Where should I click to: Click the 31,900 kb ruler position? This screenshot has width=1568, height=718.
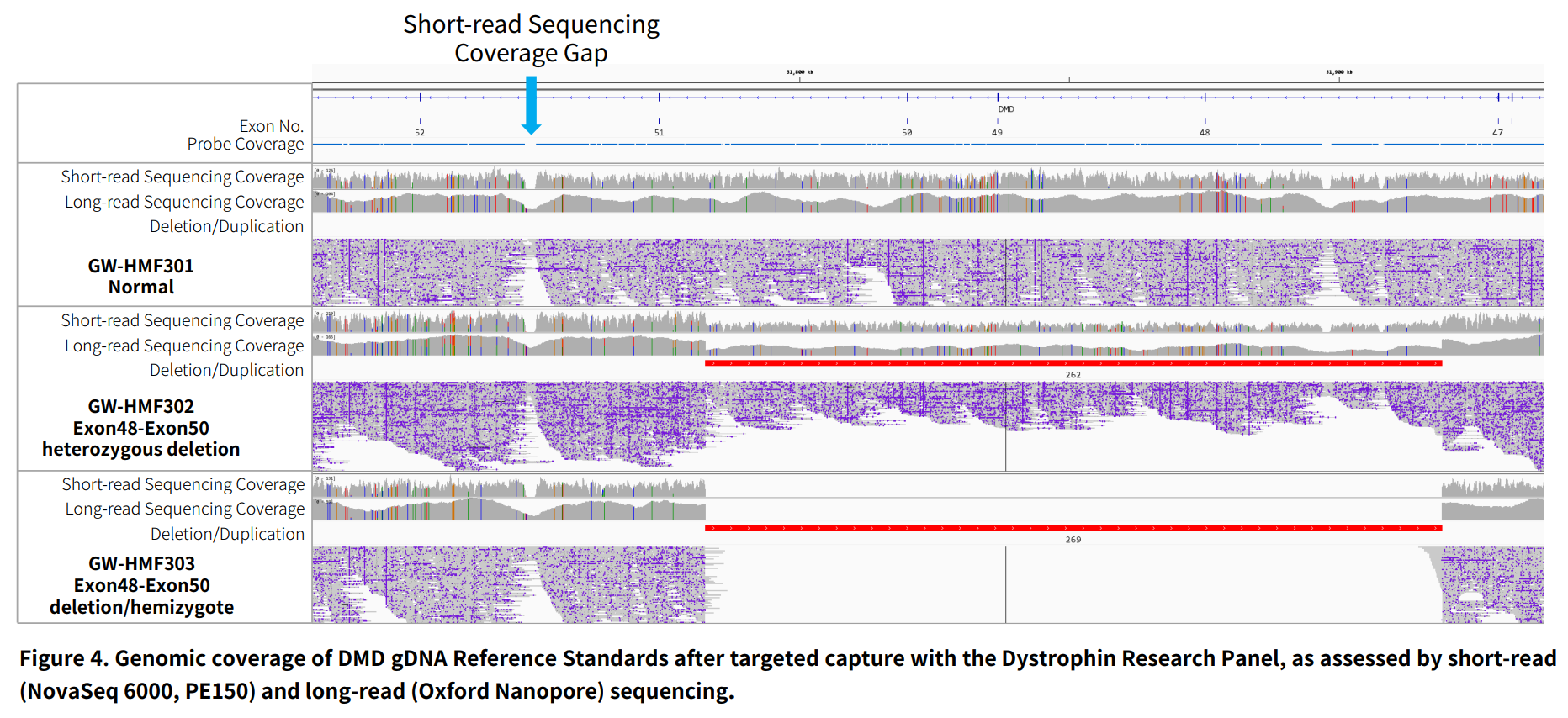pyautogui.click(x=1339, y=72)
